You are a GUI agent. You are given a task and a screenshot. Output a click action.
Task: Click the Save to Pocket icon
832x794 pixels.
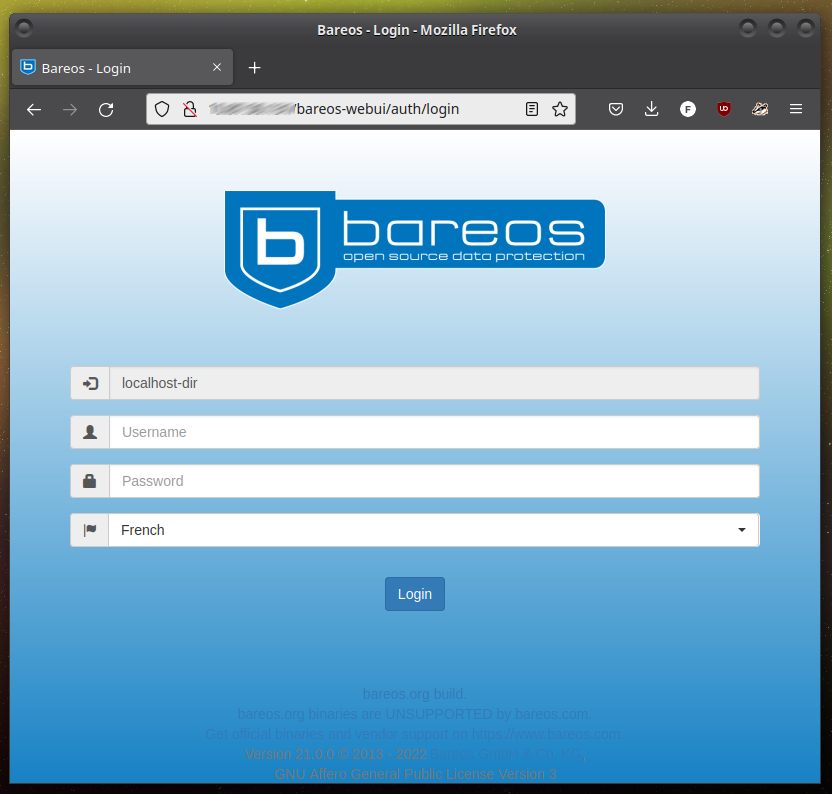(x=615, y=109)
